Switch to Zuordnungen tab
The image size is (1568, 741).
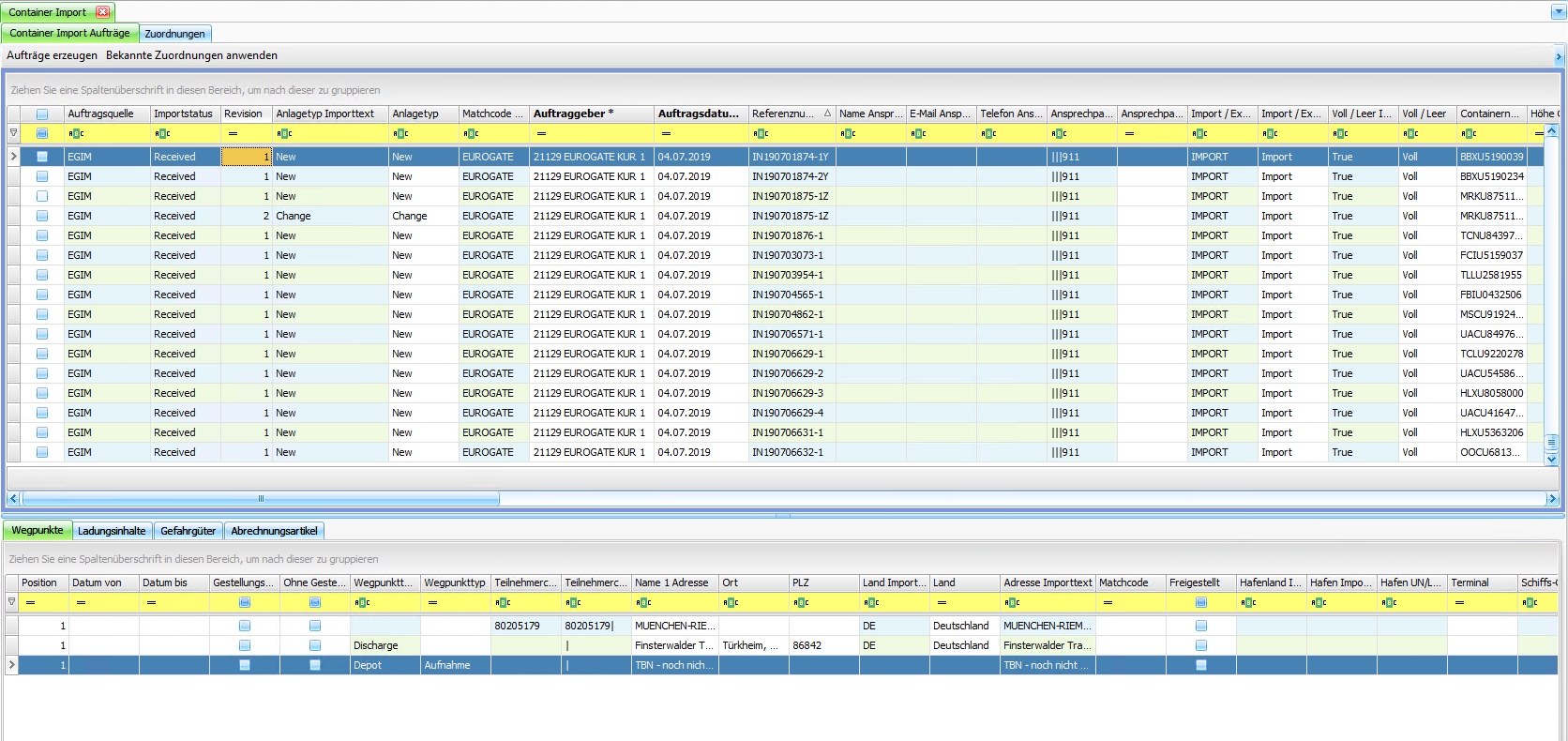174,34
